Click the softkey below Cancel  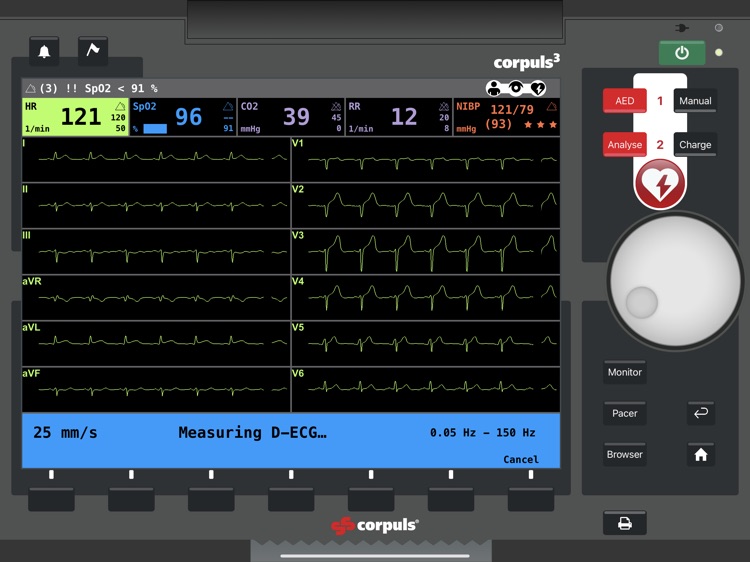tap(530, 499)
